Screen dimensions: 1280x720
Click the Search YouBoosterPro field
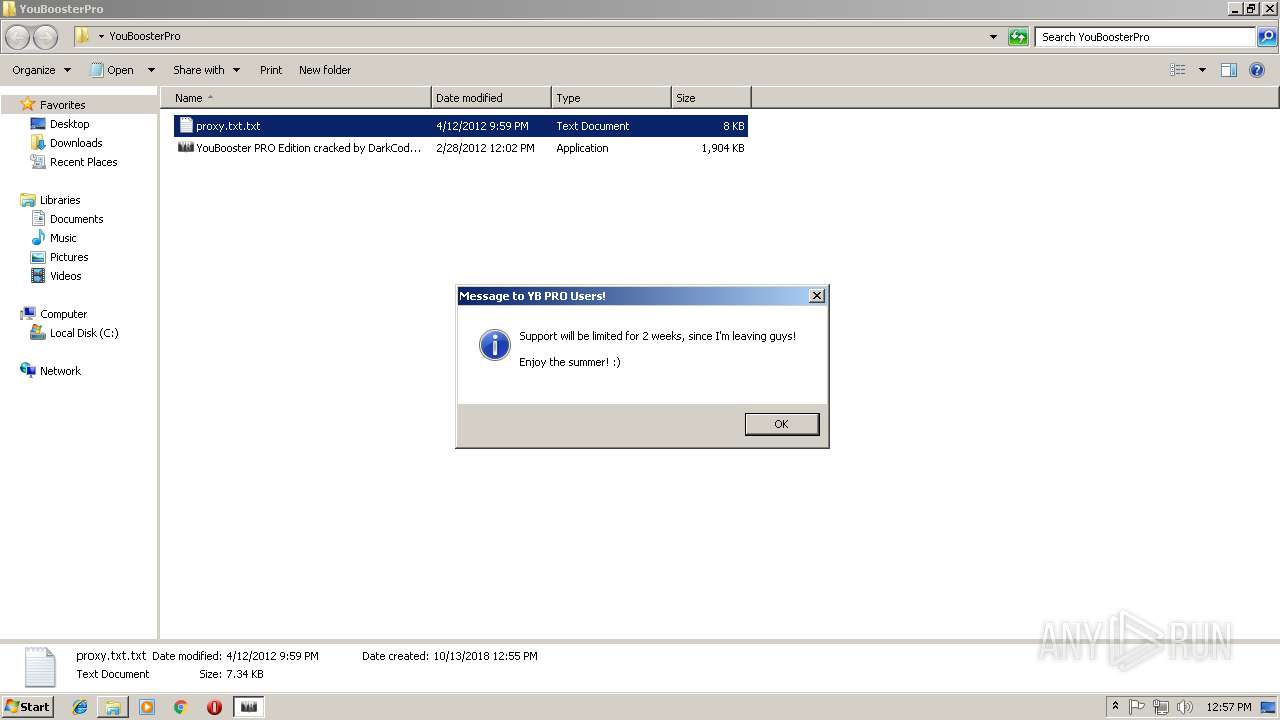(1146, 37)
